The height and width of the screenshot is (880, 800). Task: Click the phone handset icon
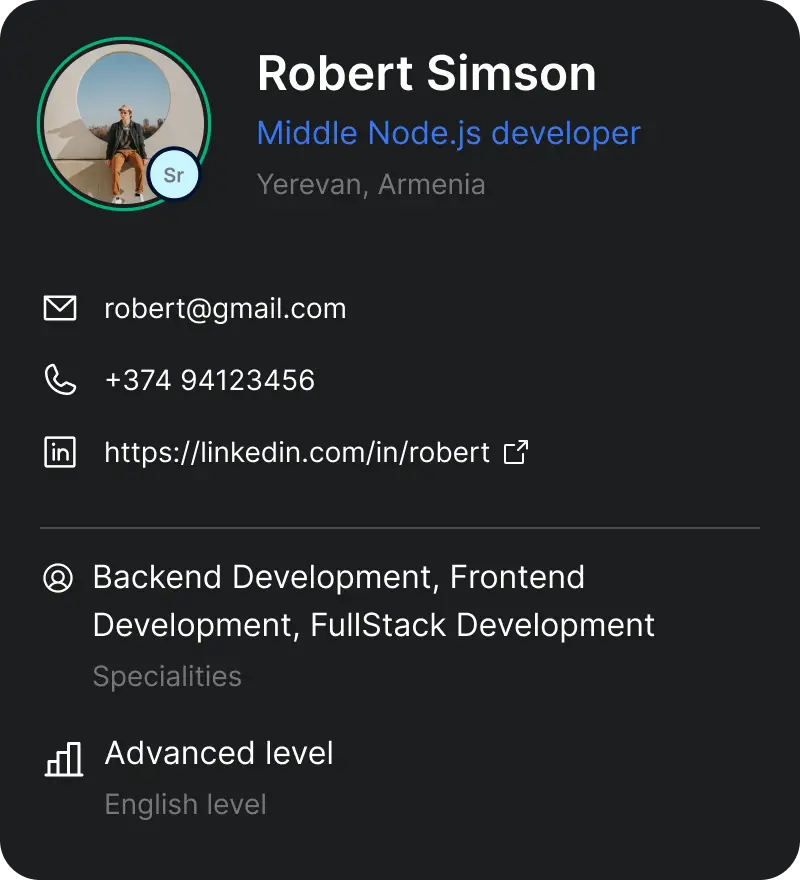(60, 380)
